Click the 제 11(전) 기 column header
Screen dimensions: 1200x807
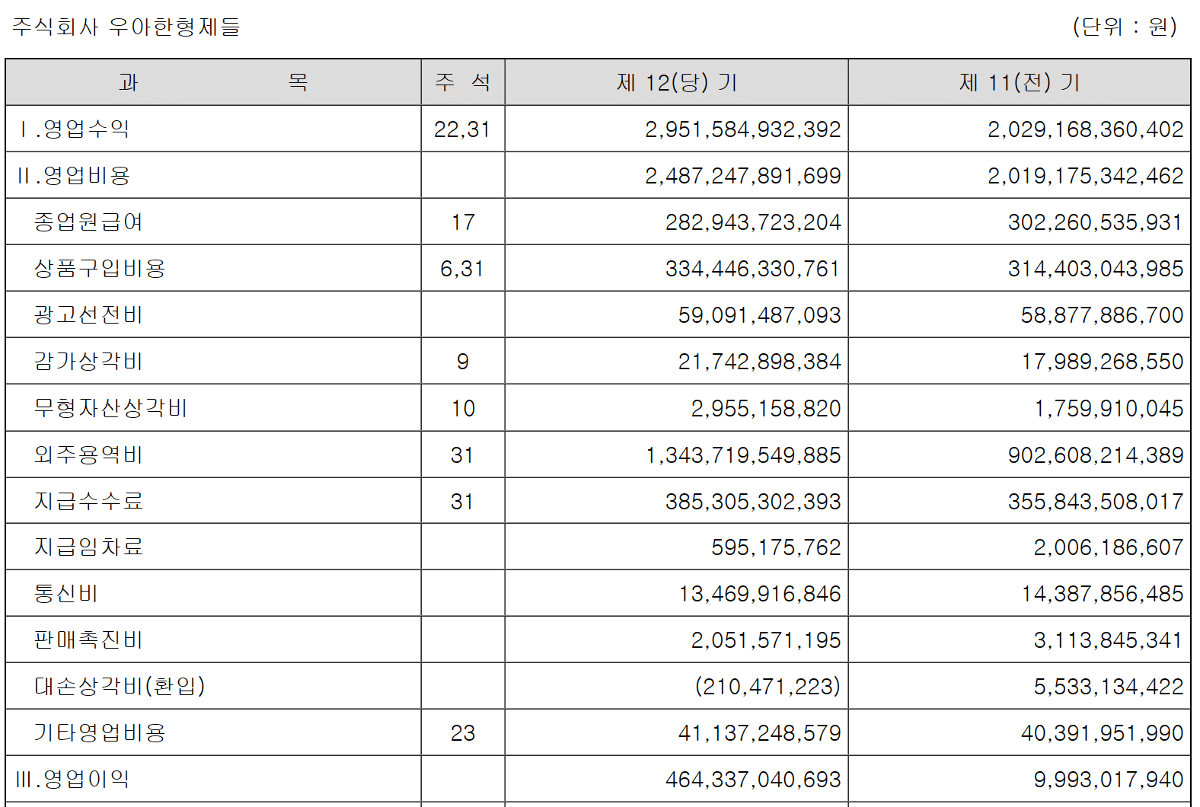point(1019,83)
